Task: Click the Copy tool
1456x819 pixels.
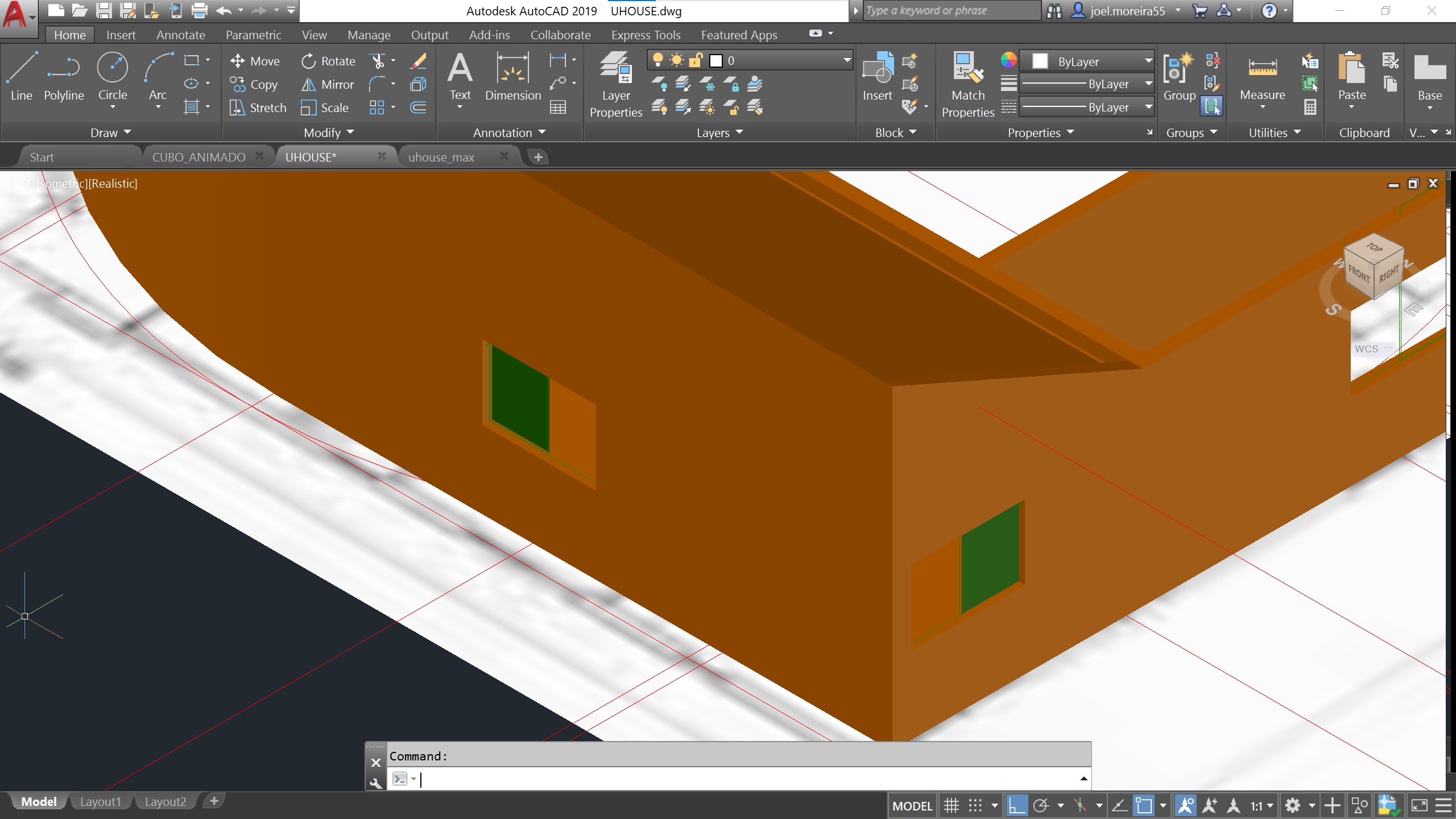Action: [x=254, y=84]
